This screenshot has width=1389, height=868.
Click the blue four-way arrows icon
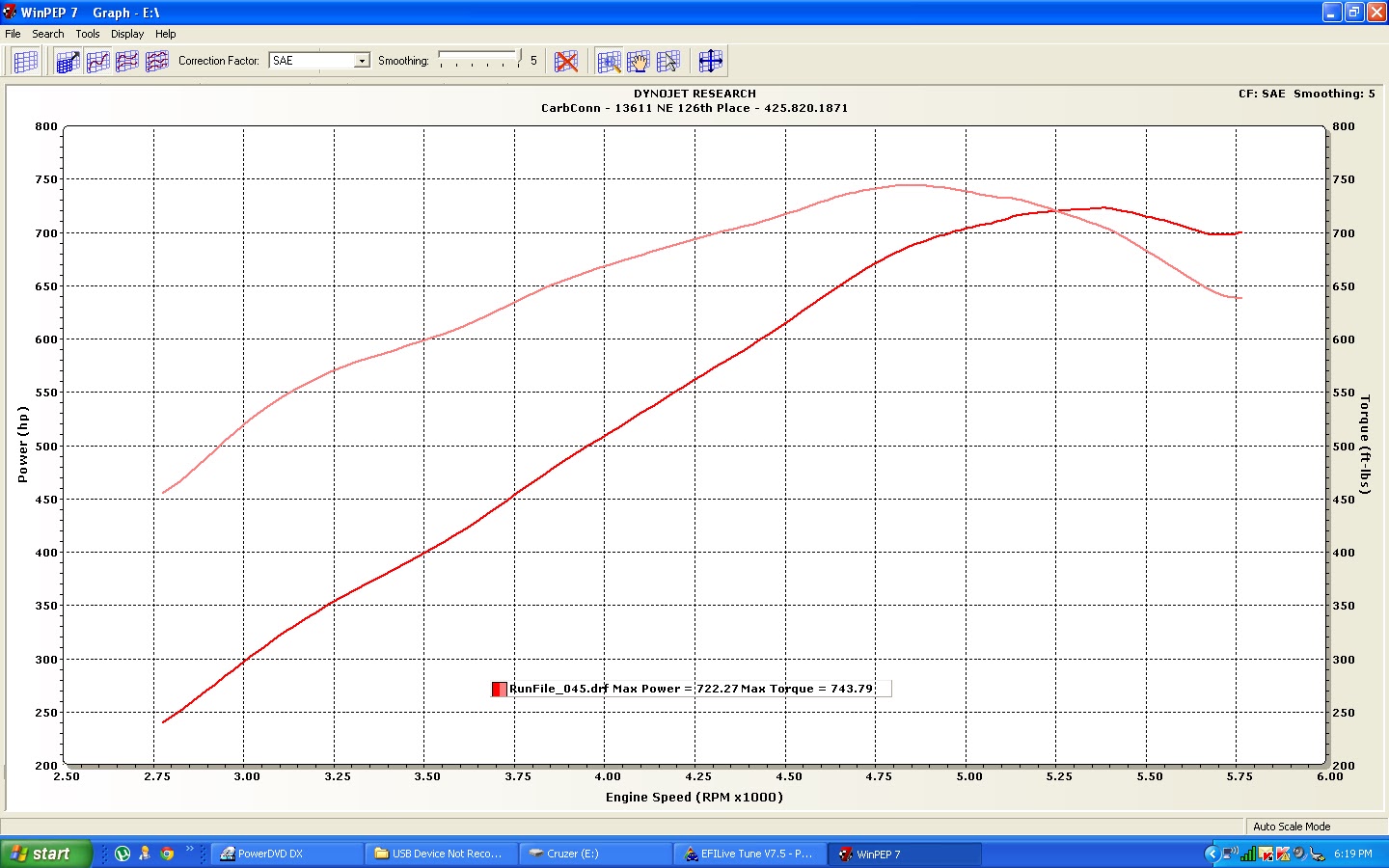point(711,62)
